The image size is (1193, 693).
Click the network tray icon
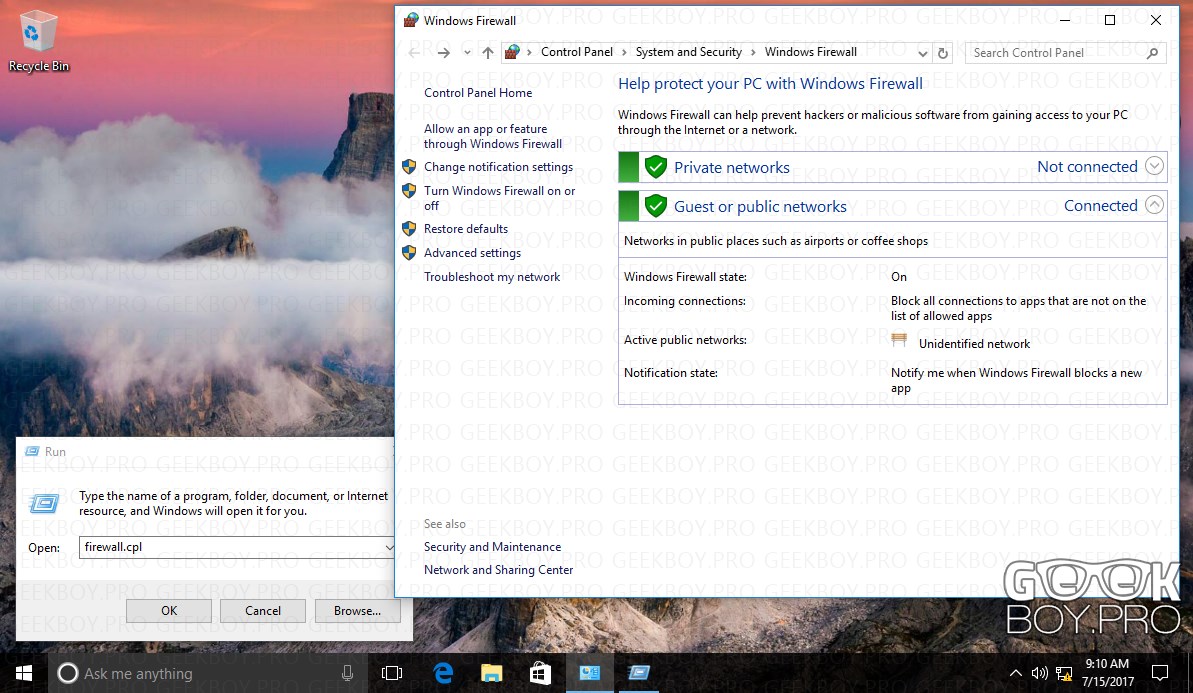pos(1064,673)
